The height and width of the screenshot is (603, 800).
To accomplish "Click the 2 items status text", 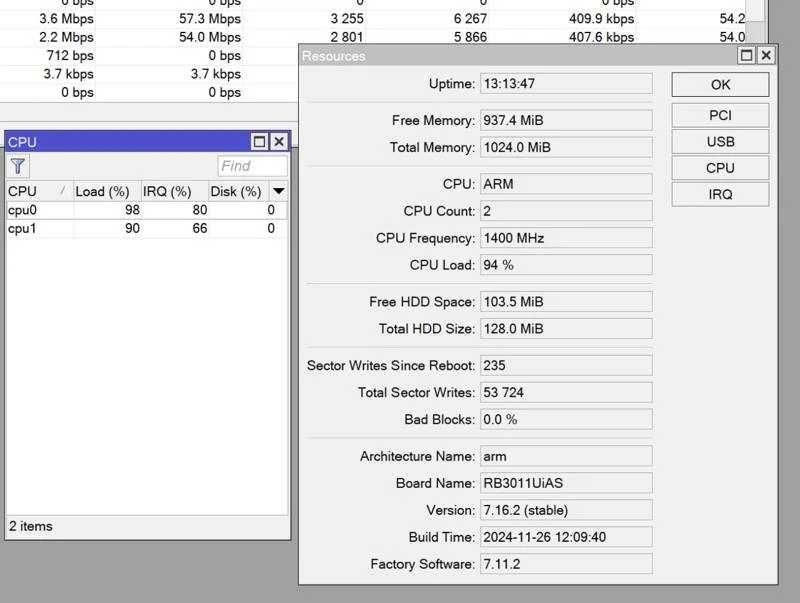I will (31, 526).
